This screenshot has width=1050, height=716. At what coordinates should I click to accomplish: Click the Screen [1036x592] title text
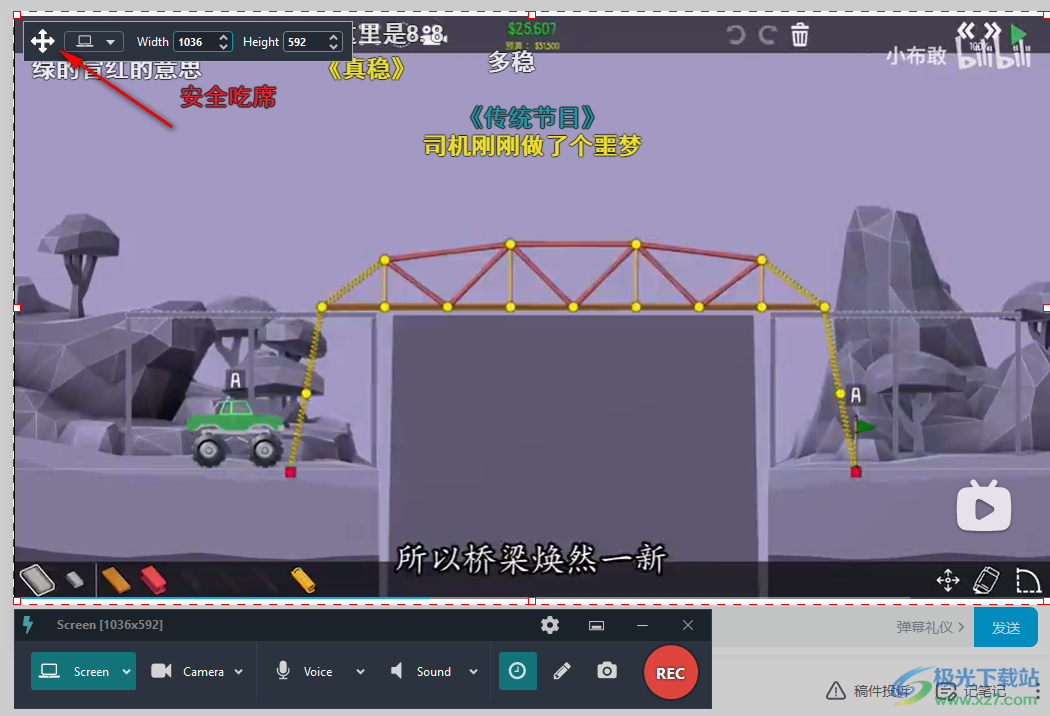coord(110,625)
